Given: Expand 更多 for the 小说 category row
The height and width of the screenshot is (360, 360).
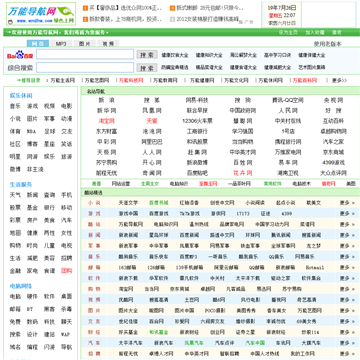Looking at the screenshot, I should (347, 203).
